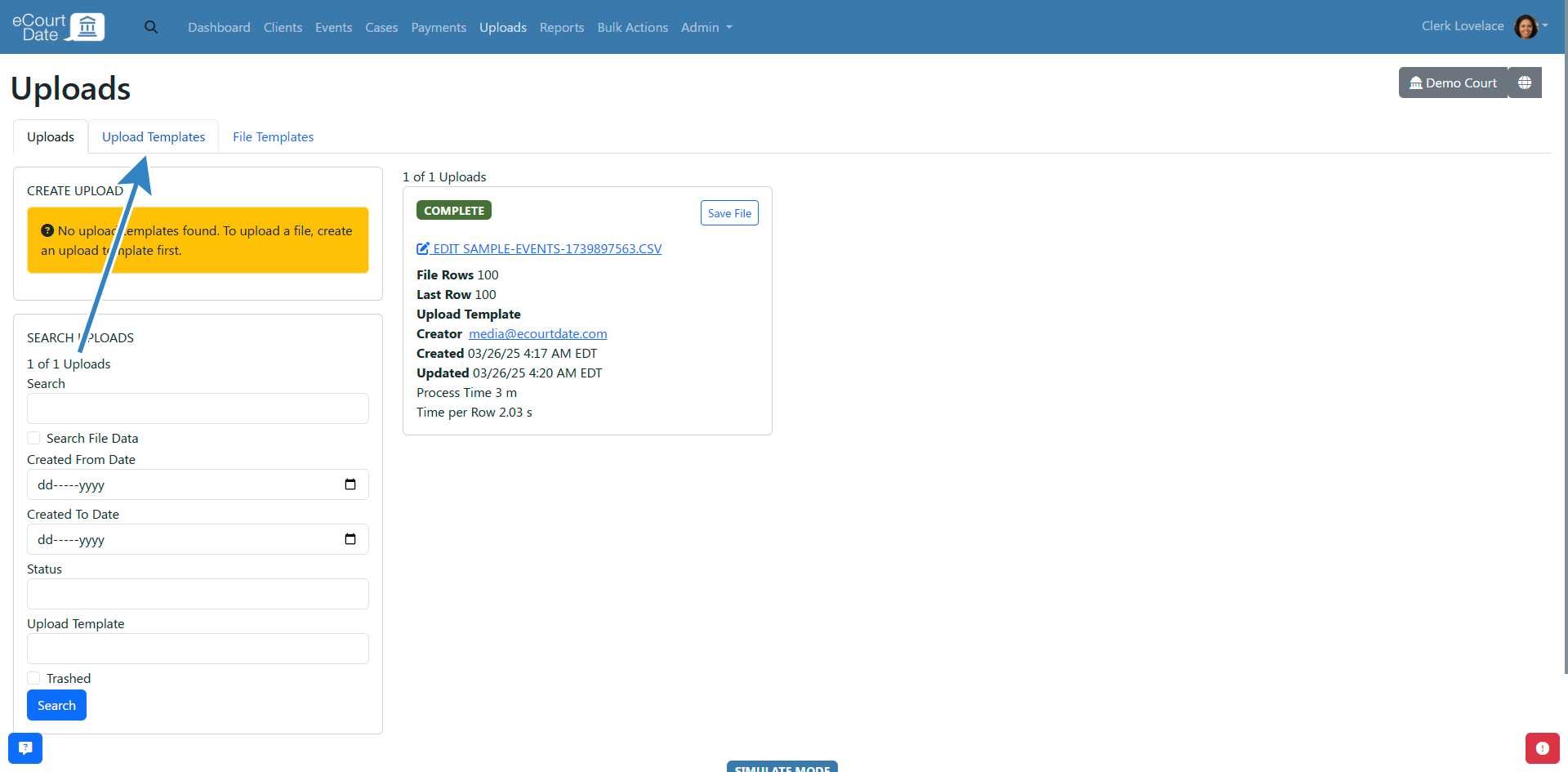This screenshot has width=1568, height=772.
Task: Click the Uploads page heading
Action: coord(71,88)
